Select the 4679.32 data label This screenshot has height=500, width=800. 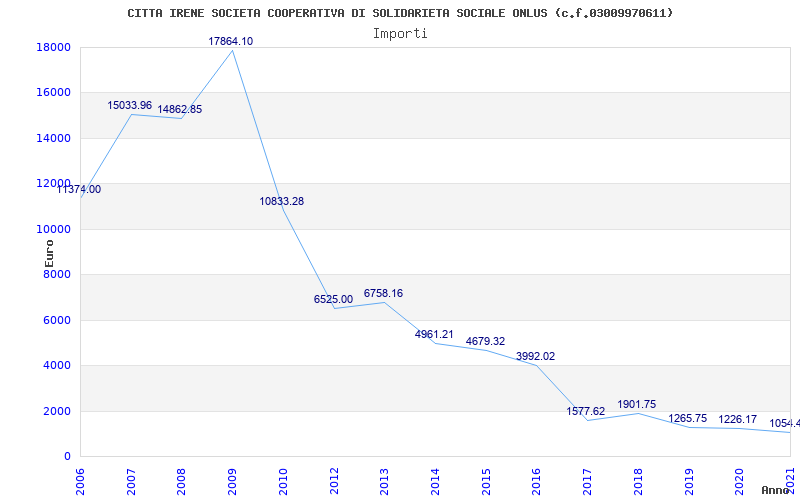(x=485, y=341)
